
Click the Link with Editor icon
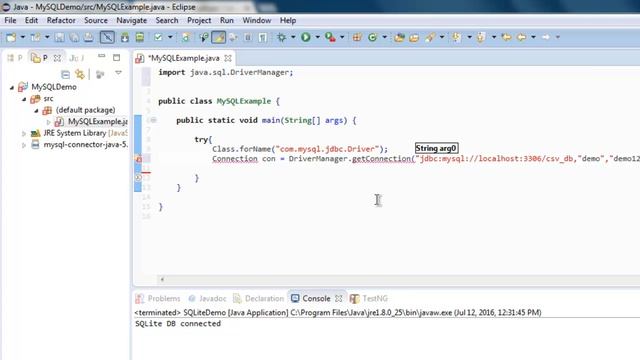coord(80,74)
